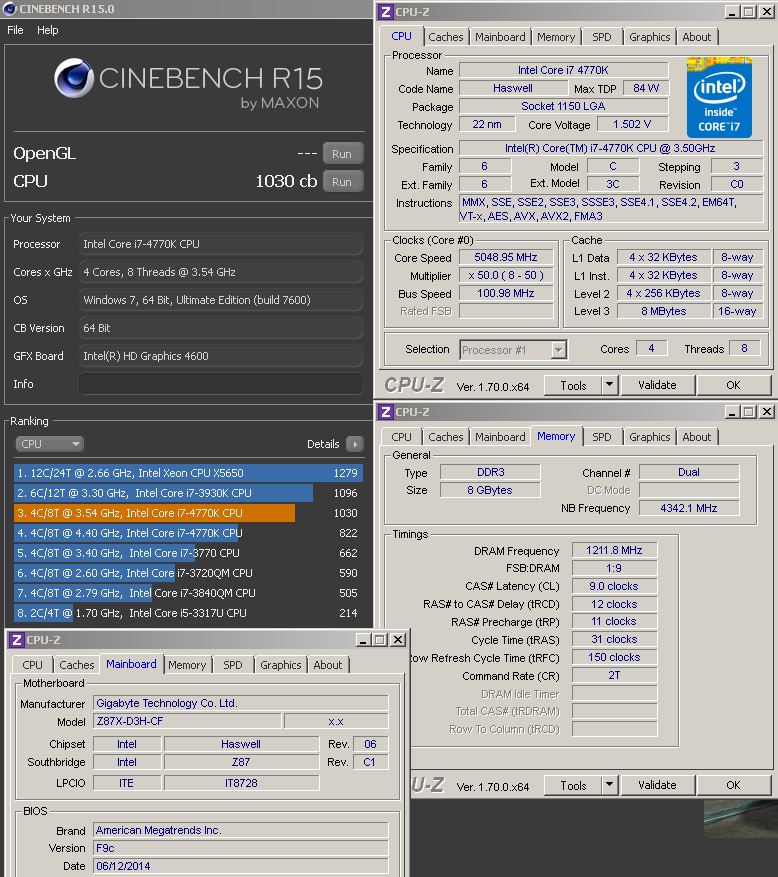Select Memory tab in Mainboard CPU-Z window
This screenshot has height=877, width=778.
click(187, 665)
